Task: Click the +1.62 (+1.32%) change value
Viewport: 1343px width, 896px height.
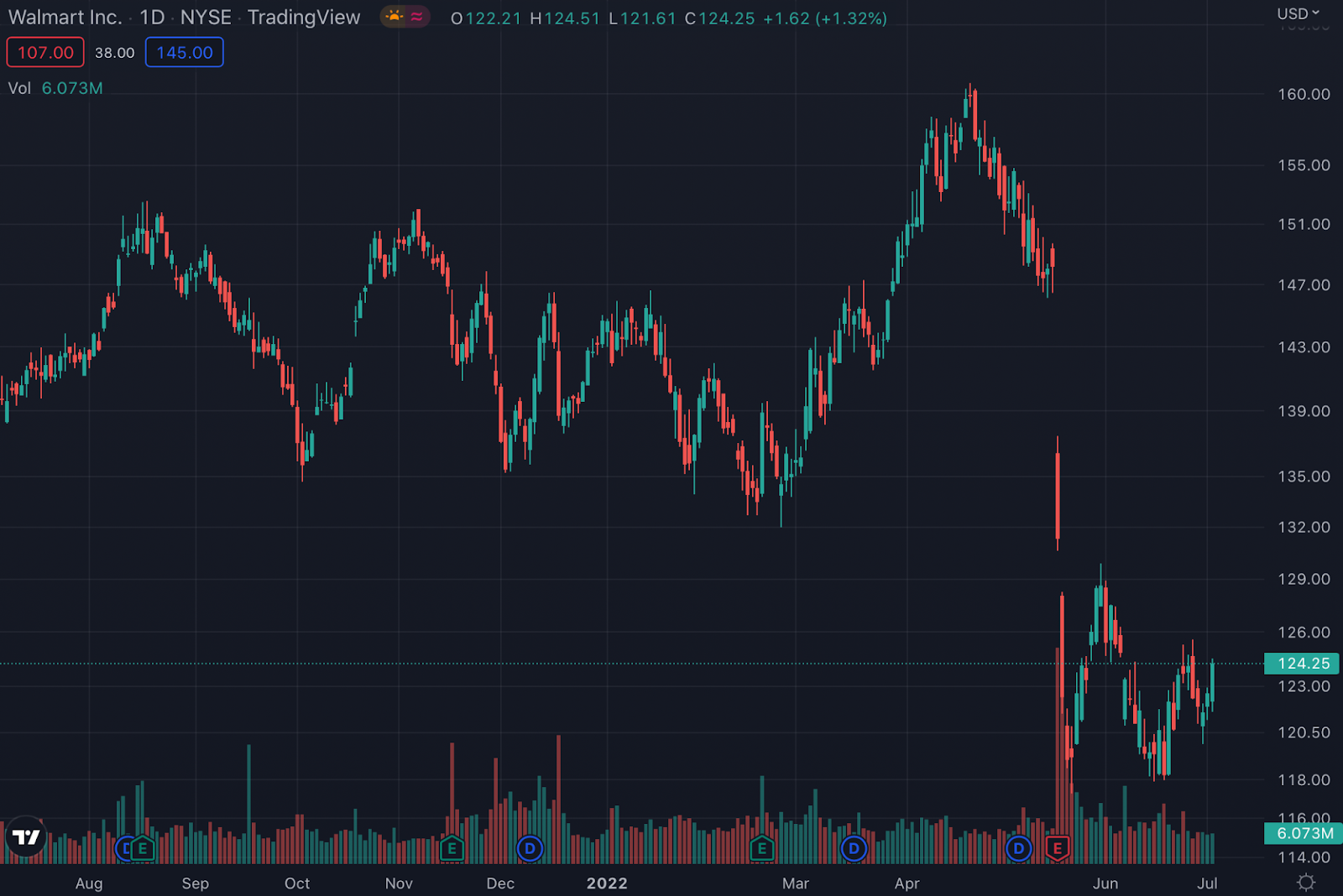Action: (x=825, y=18)
